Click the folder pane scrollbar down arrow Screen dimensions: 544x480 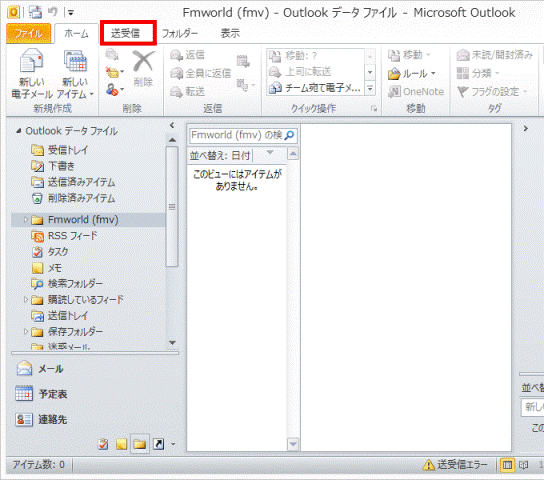coord(172,343)
